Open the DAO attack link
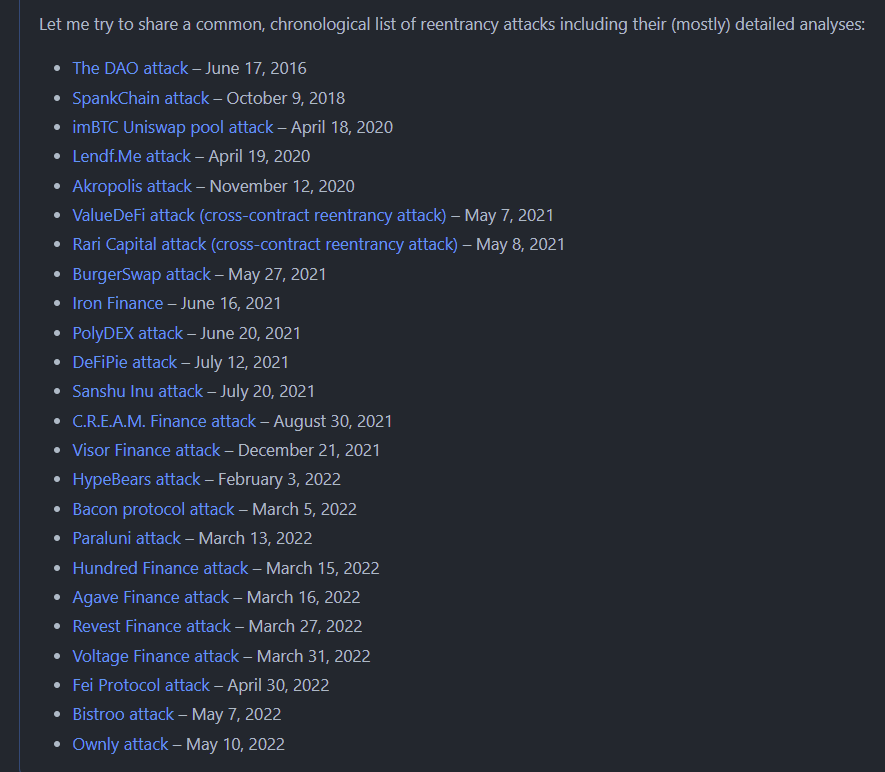The image size is (885, 772). [130, 69]
